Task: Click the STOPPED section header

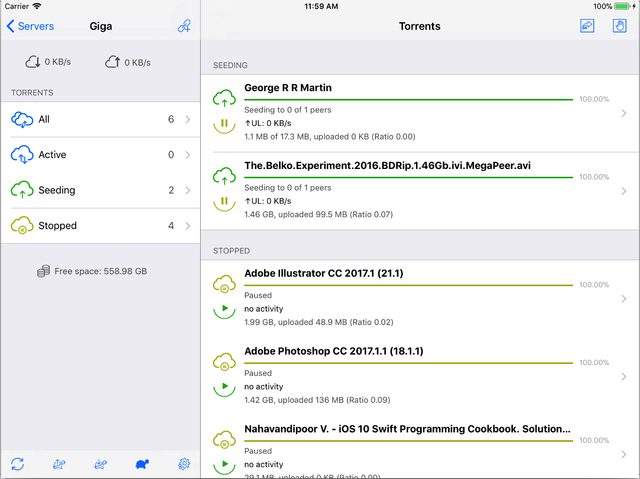Action: click(231, 251)
